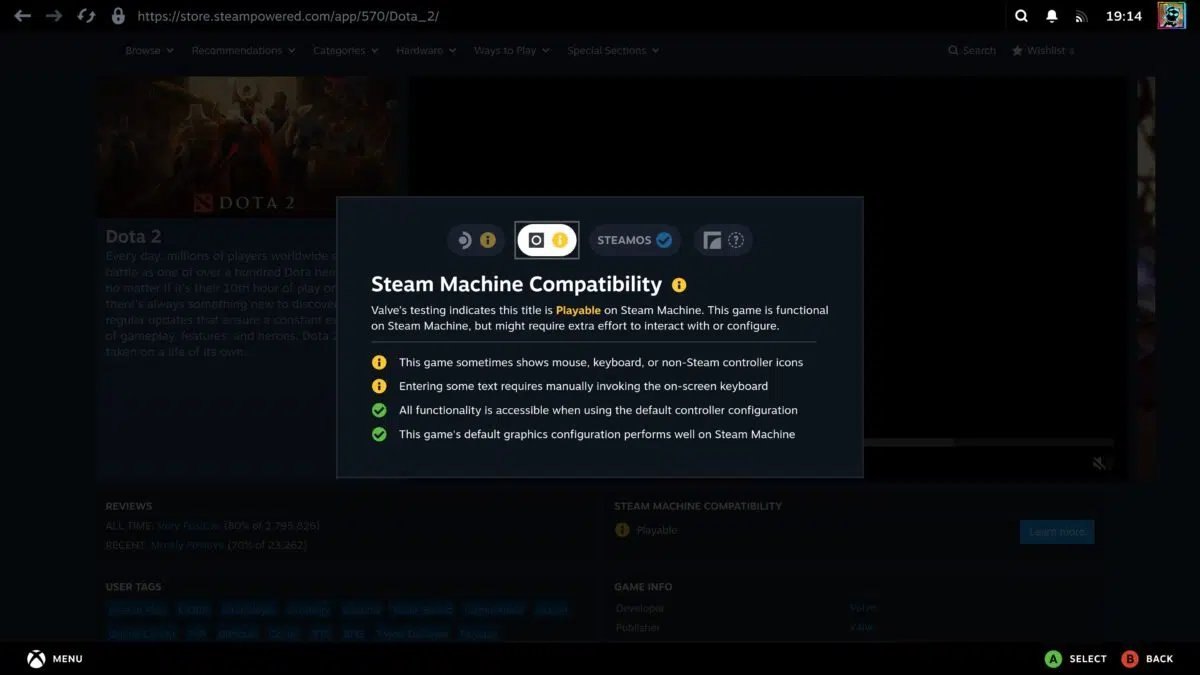The width and height of the screenshot is (1200, 675).
Task: Open the magnifier search icon in top bar
Action: [1021, 16]
